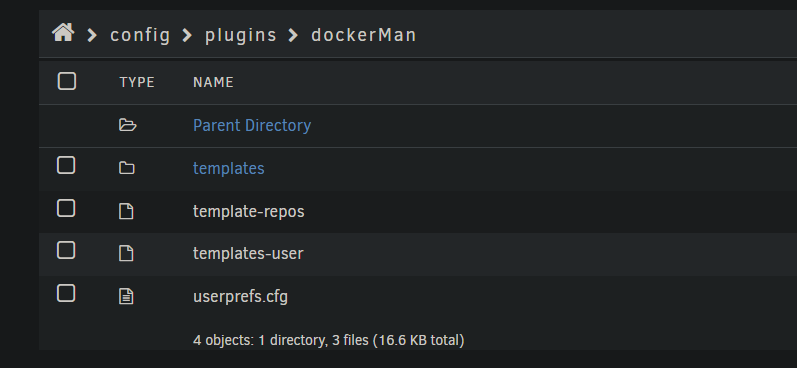The height and width of the screenshot is (368, 797).
Task: Click the file icon for template-repos
Action: (x=126, y=211)
